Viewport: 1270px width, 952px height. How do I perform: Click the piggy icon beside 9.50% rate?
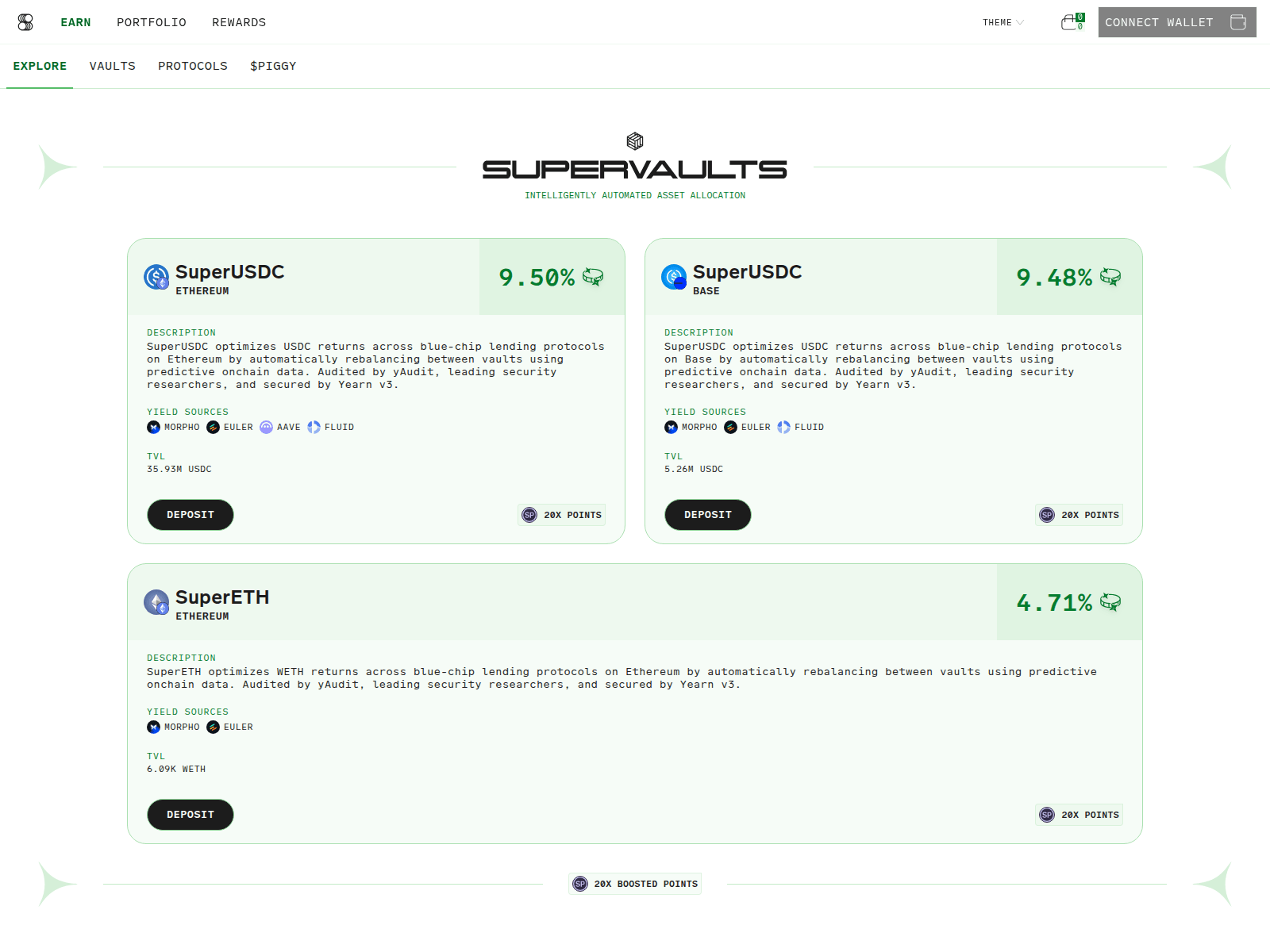pos(593,277)
